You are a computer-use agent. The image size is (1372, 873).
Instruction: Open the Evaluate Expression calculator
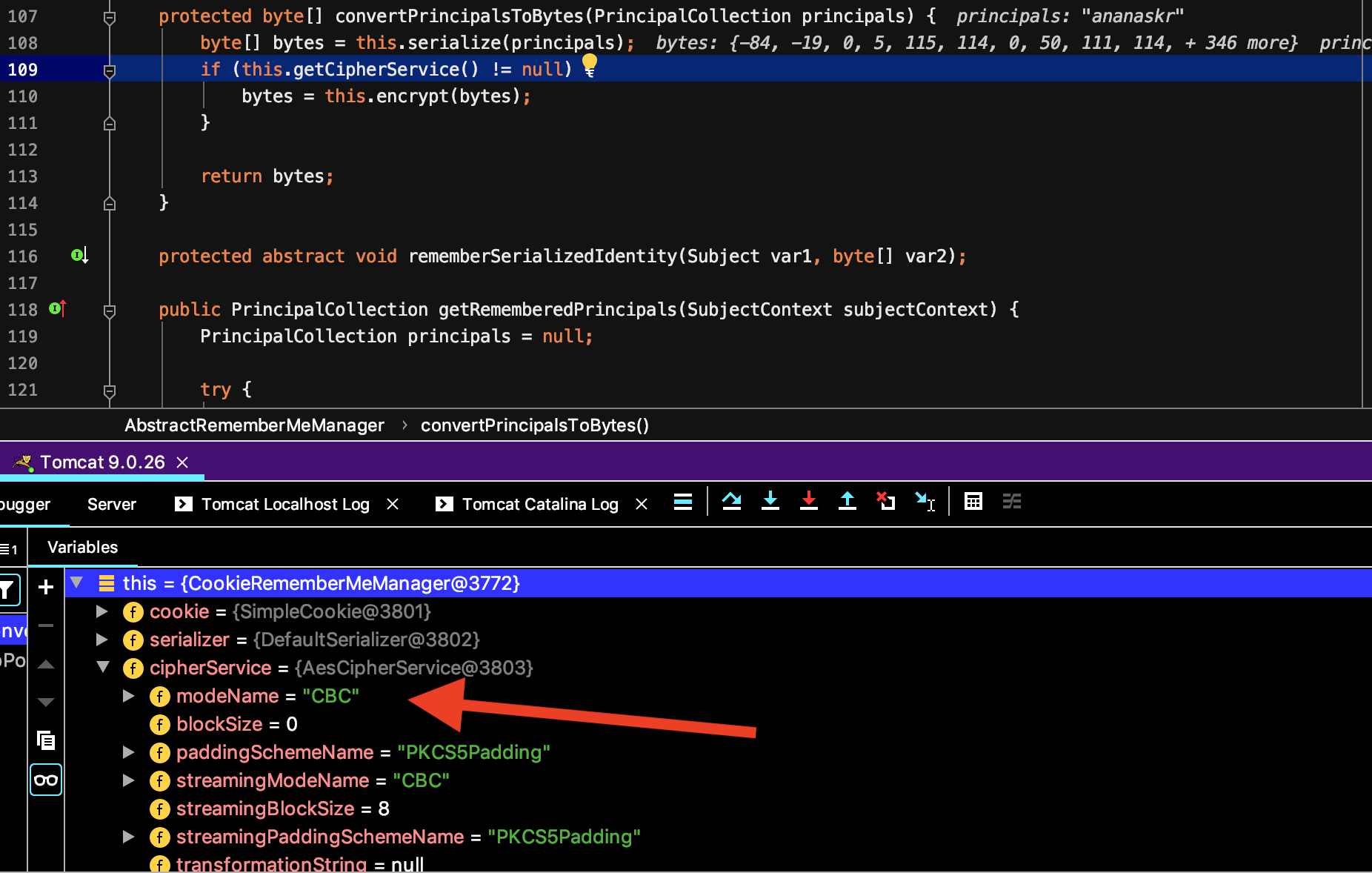point(973,502)
